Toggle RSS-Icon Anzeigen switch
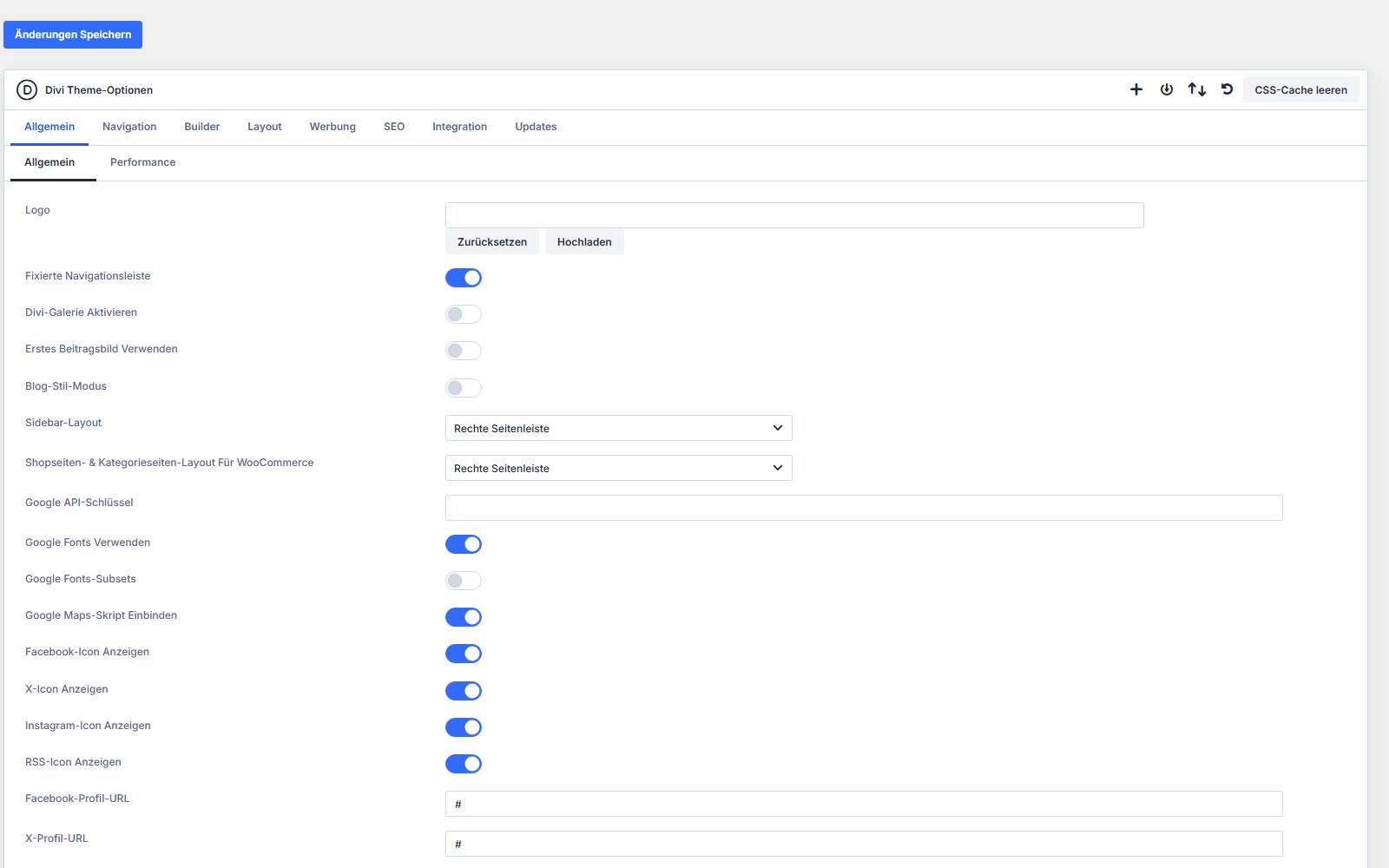The width and height of the screenshot is (1389, 868). (x=464, y=764)
